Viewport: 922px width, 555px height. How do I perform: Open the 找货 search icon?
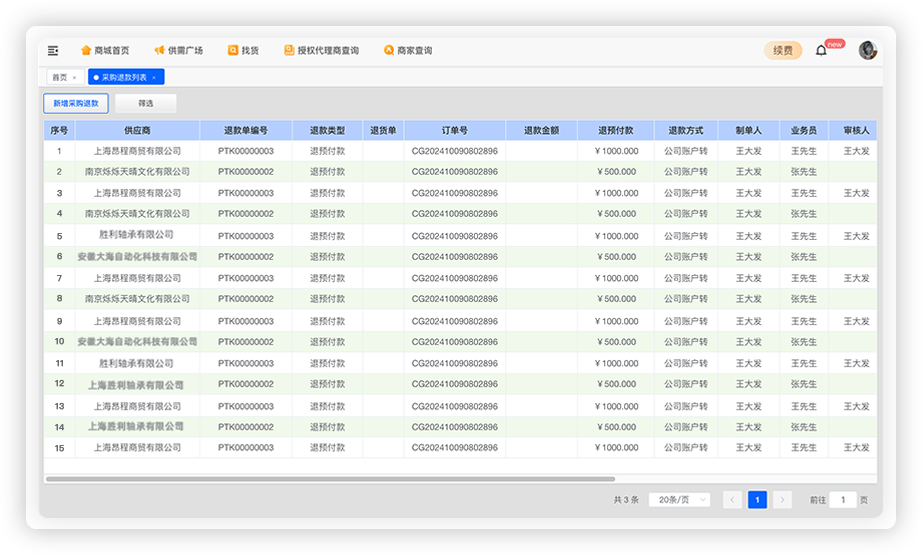point(233,50)
